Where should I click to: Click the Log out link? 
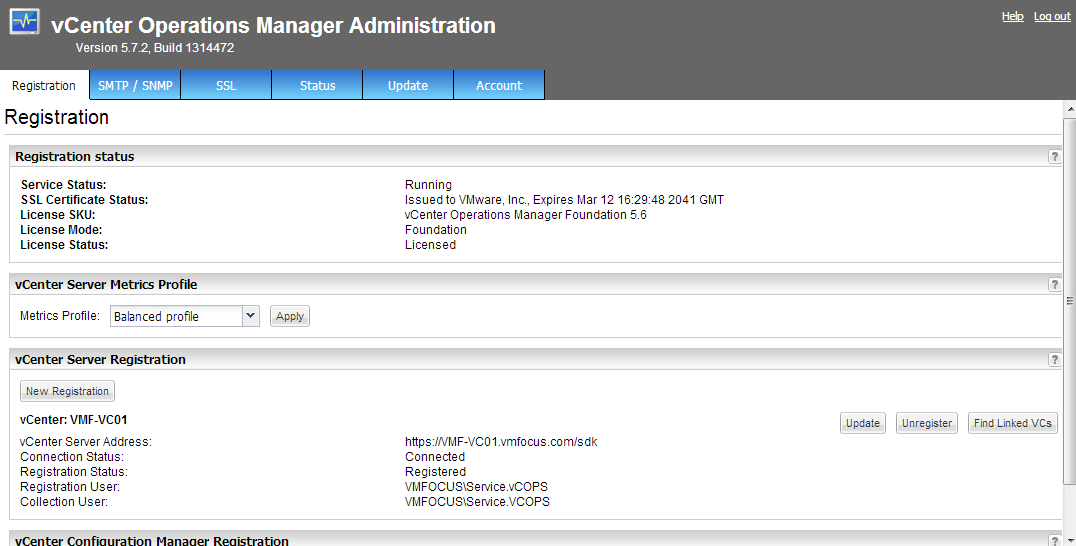(x=1052, y=17)
